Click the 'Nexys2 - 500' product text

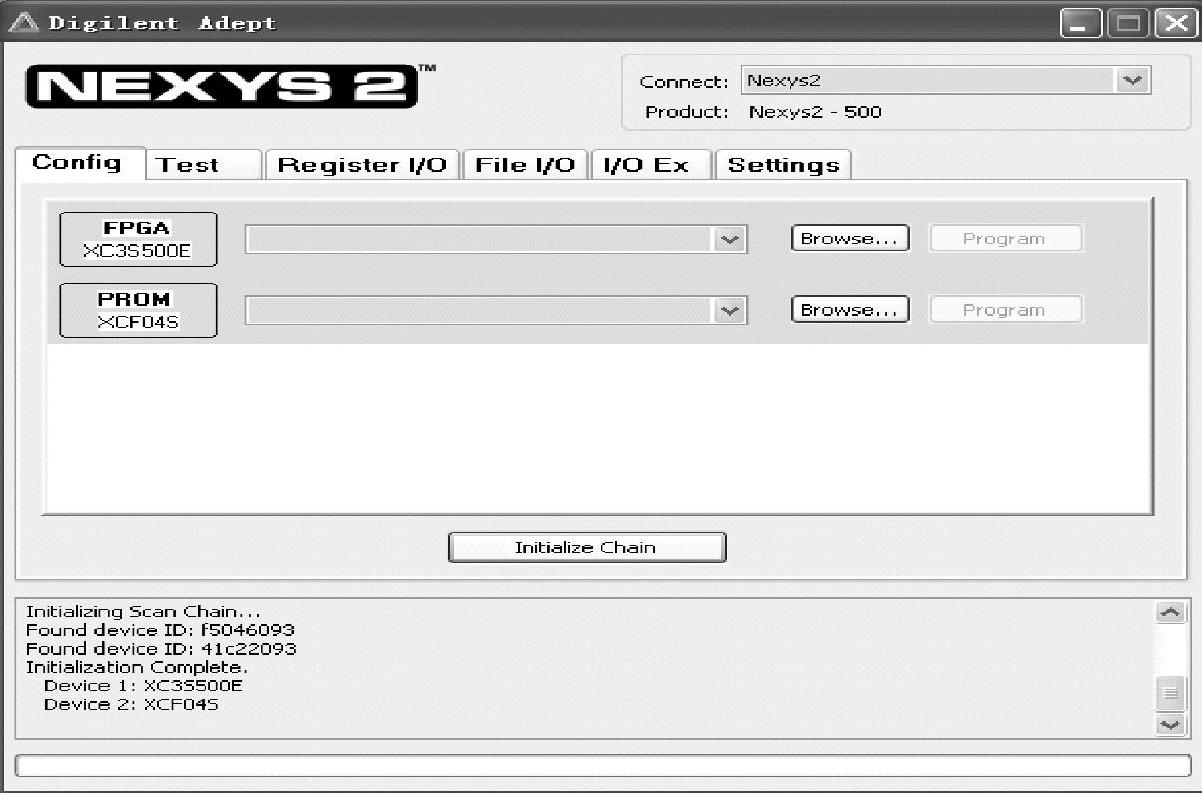tap(815, 112)
